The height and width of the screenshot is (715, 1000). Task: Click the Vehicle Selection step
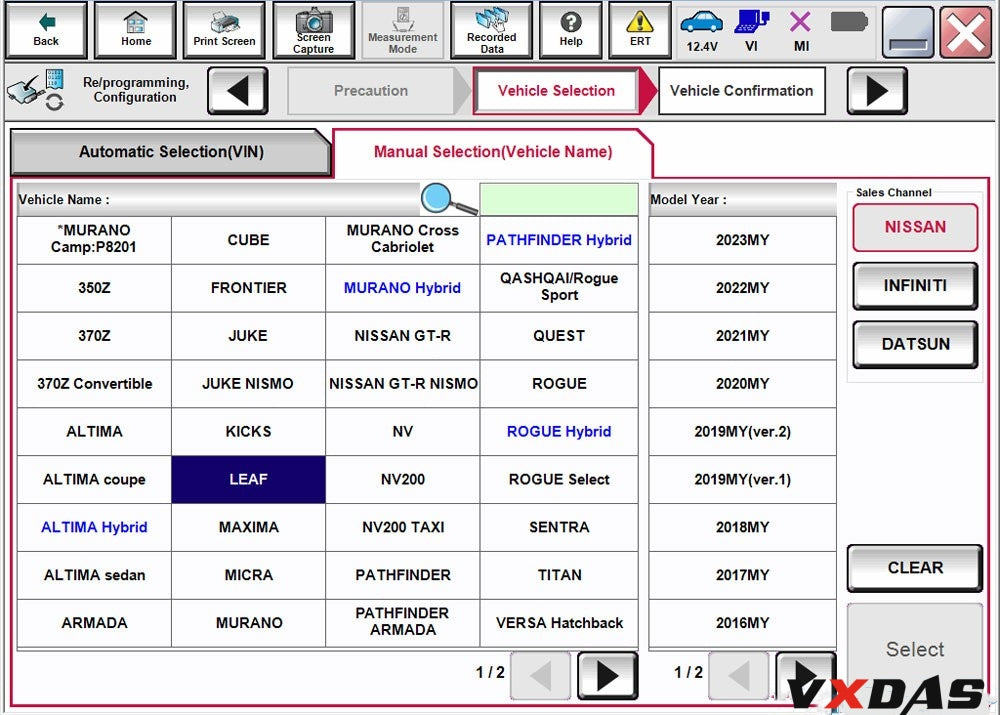click(556, 91)
